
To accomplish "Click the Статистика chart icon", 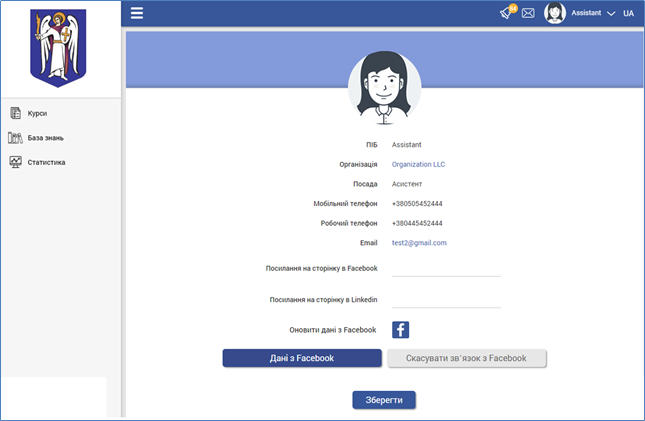I will pos(15,162).
